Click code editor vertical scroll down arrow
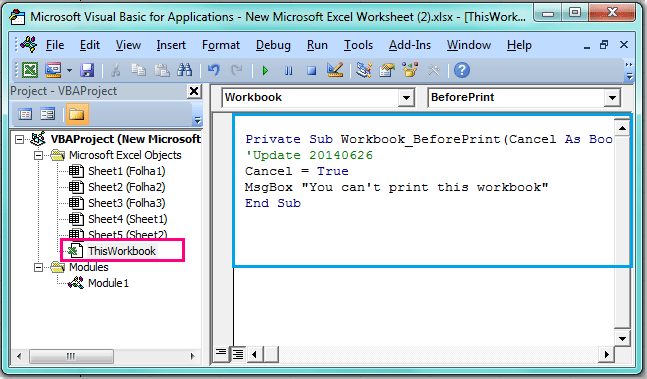The height and width of the screenshot is (379, 647). pos(622,339)
